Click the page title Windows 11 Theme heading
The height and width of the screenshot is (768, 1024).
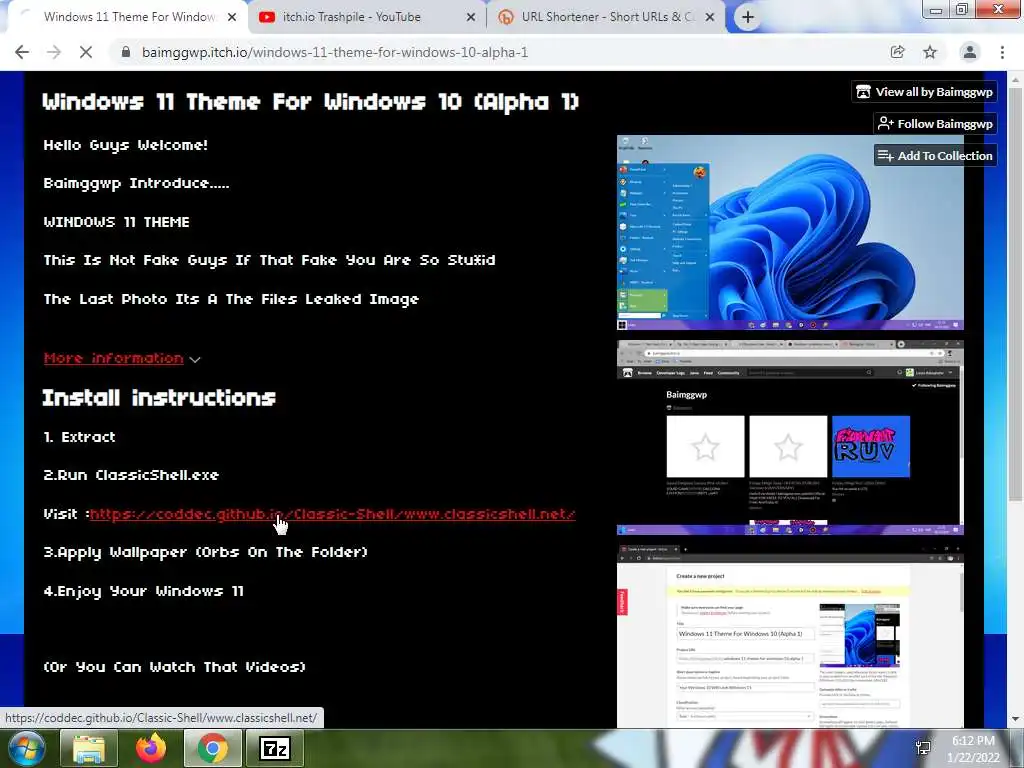[311, 103]
